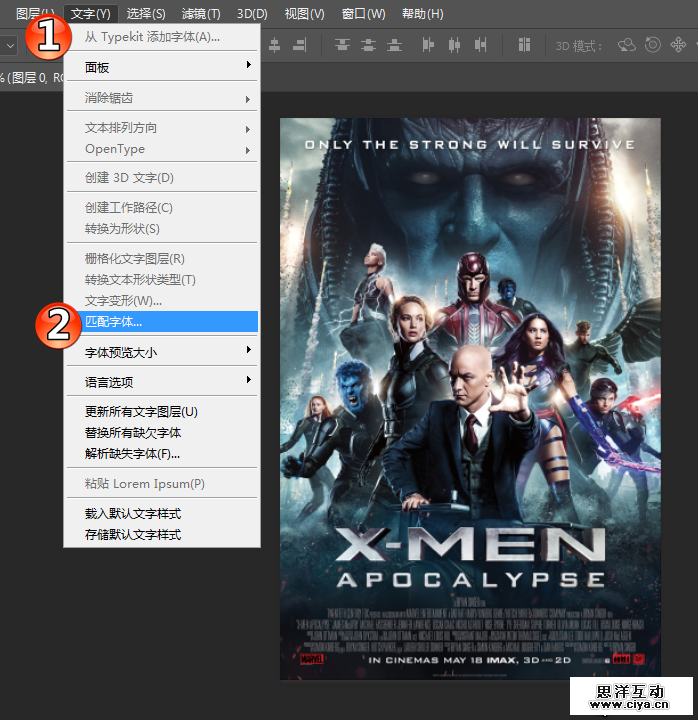Expand the 语言选项 submenu

click(x=160, y=382)
